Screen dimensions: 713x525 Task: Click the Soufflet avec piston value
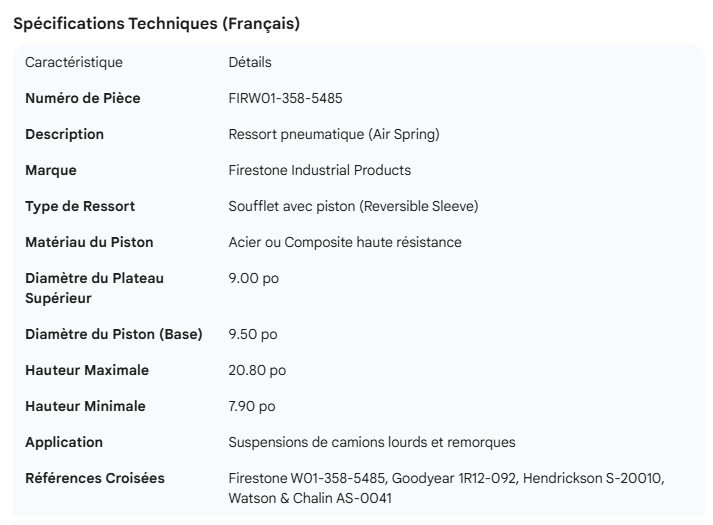coord(353,206)
